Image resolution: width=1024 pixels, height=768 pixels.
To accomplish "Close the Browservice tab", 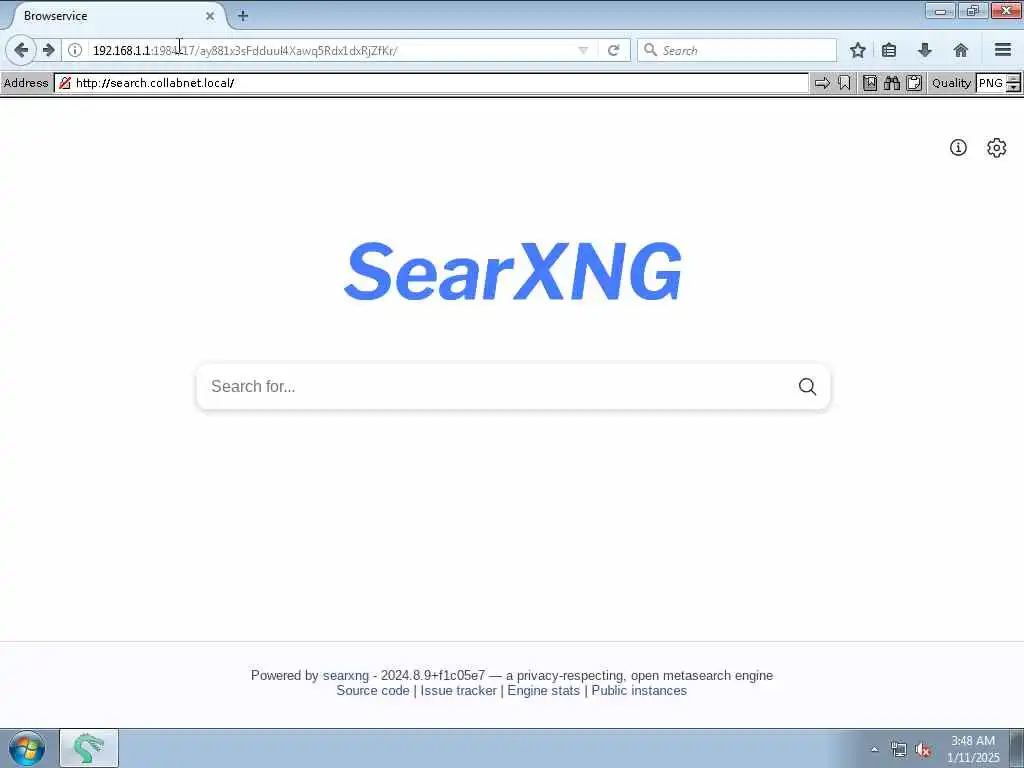I will tap(210, 16).
